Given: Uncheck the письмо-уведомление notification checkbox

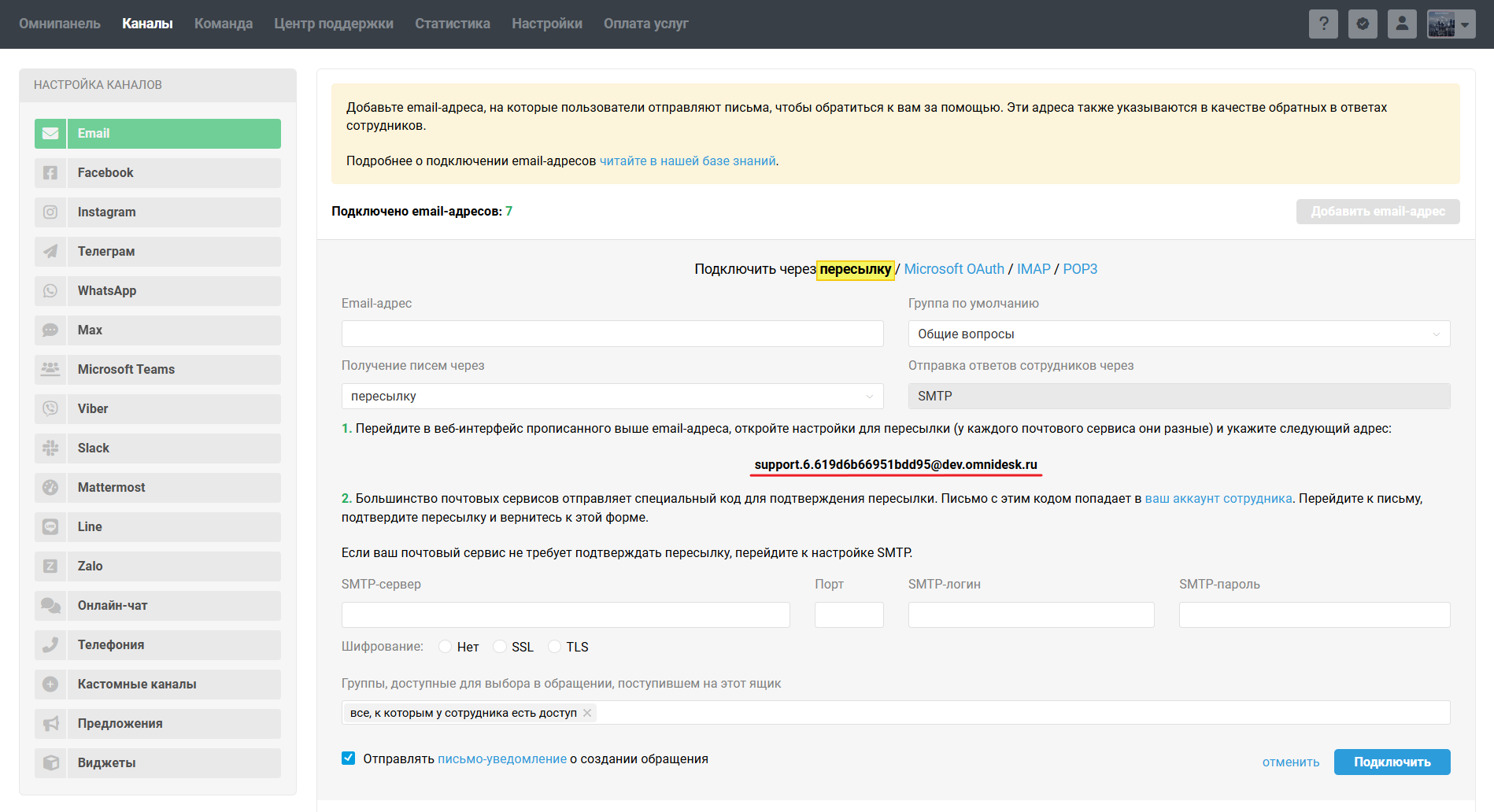Looking at the screenshot, I should (x=349, y=758).
